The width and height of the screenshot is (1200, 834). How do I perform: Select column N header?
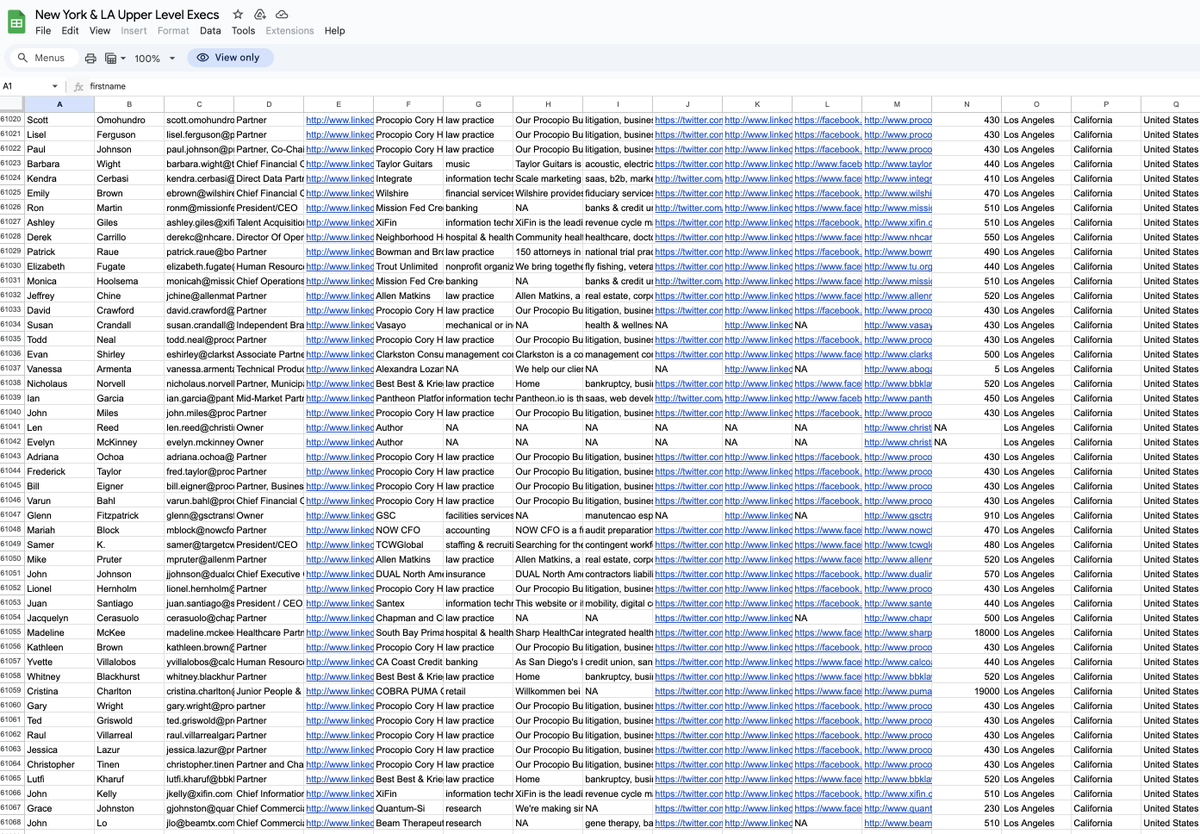pos(967,104)
